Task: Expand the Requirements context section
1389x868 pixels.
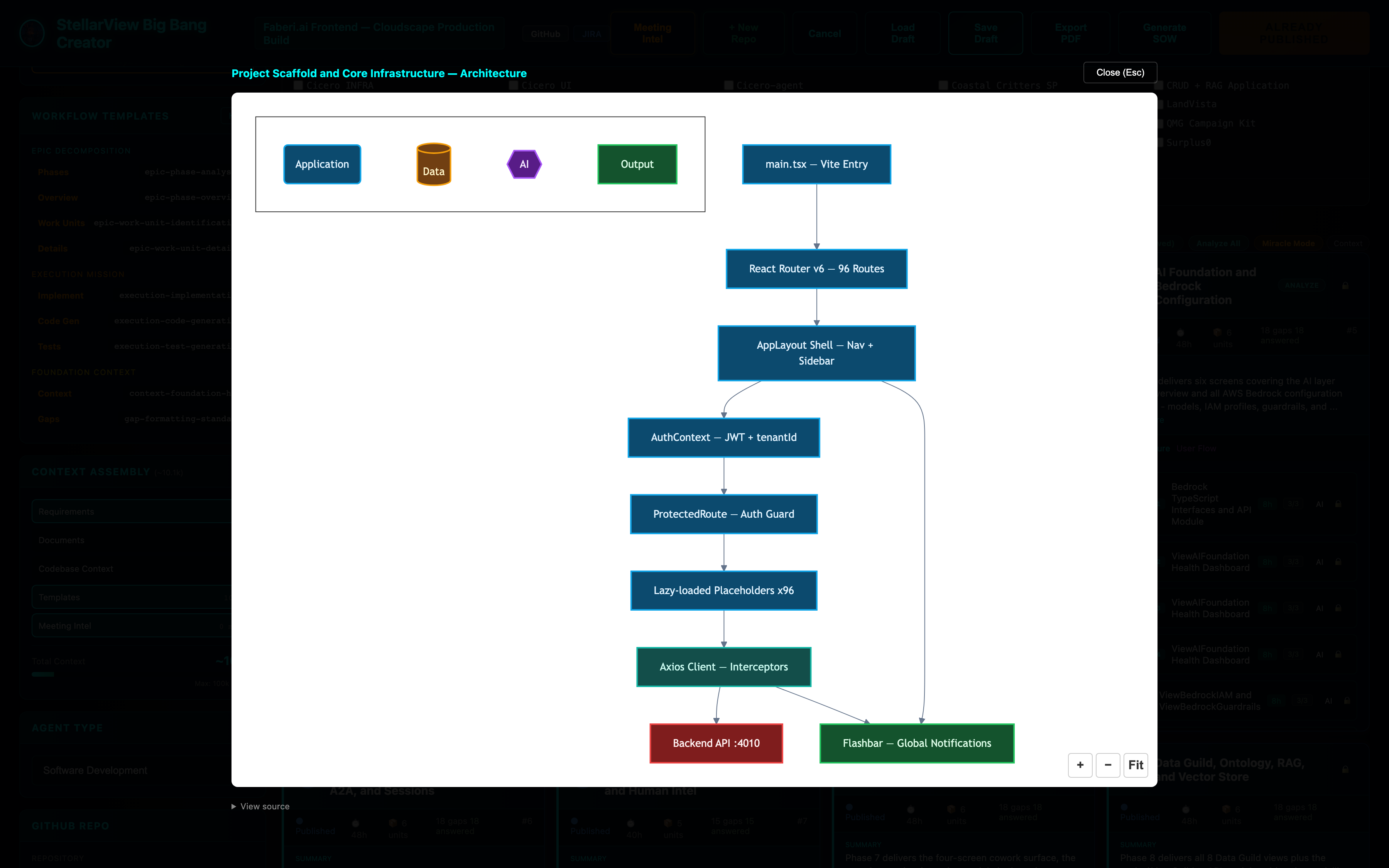Action: 132,512
